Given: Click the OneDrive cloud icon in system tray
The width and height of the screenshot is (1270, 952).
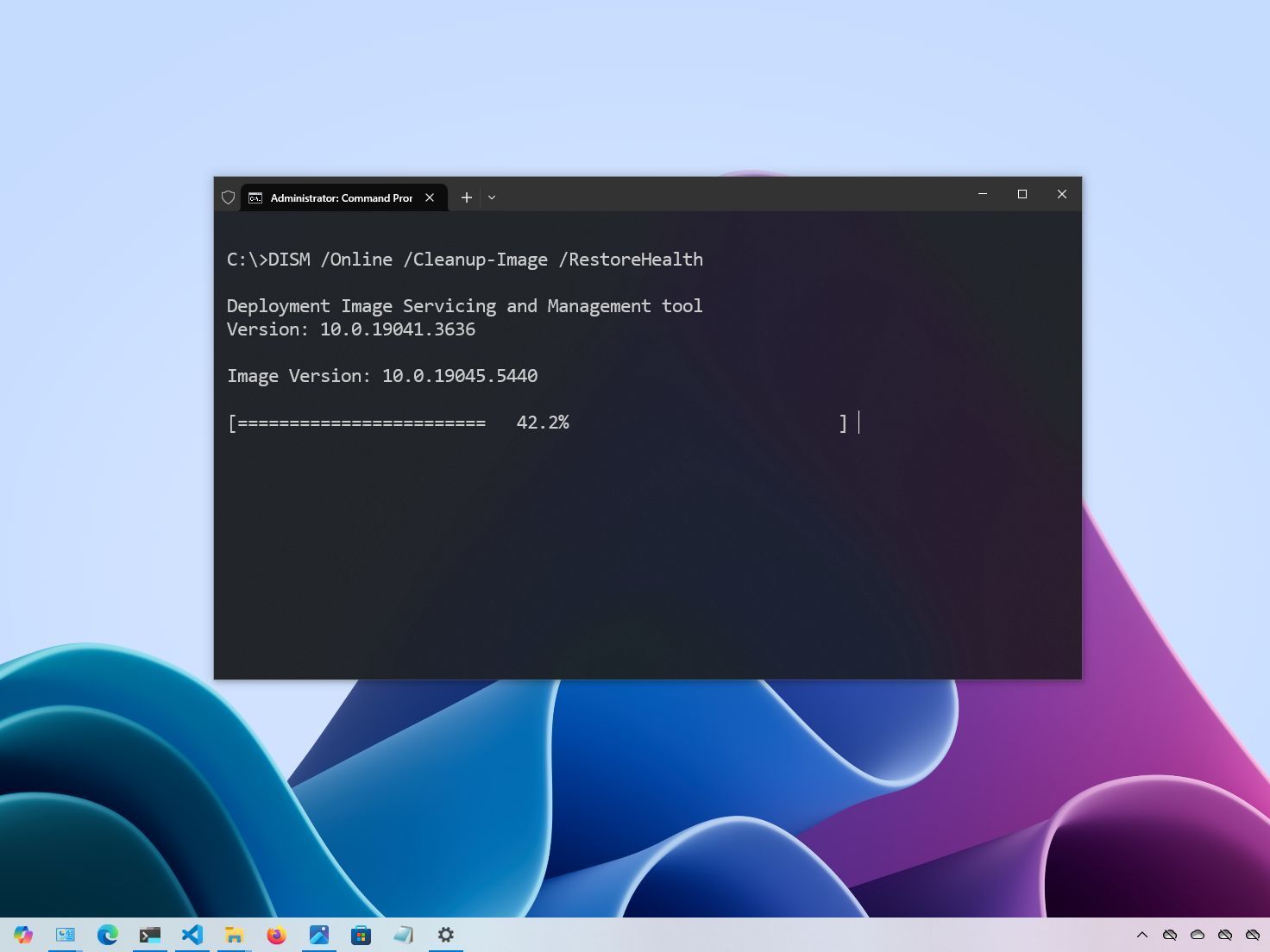Looking at the screenshot, I should [1198, 935].
